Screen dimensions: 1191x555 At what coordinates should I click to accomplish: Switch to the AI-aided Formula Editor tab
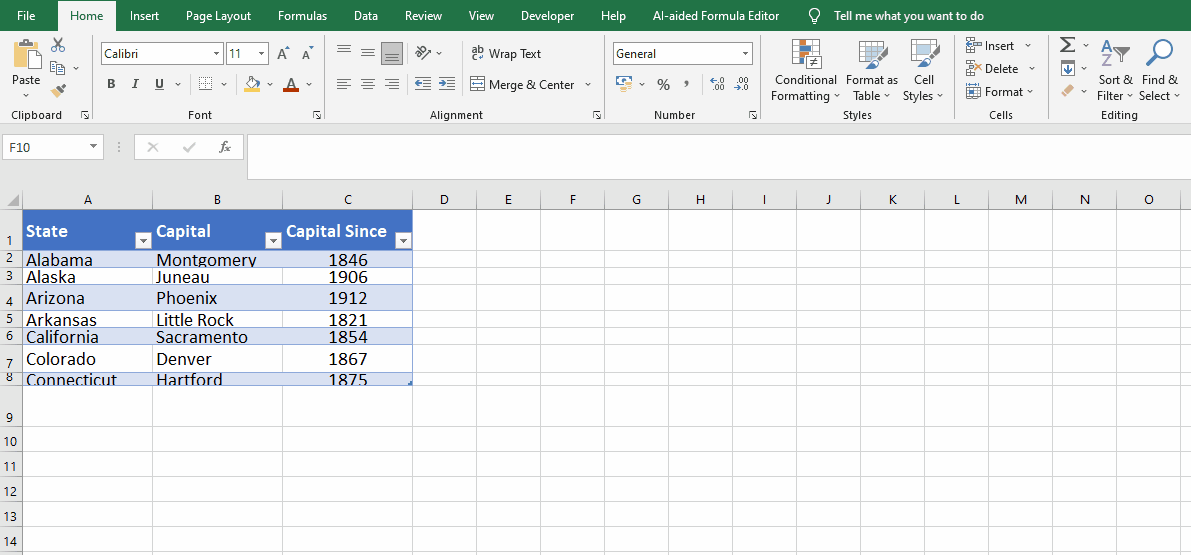[x=716, y=15]
